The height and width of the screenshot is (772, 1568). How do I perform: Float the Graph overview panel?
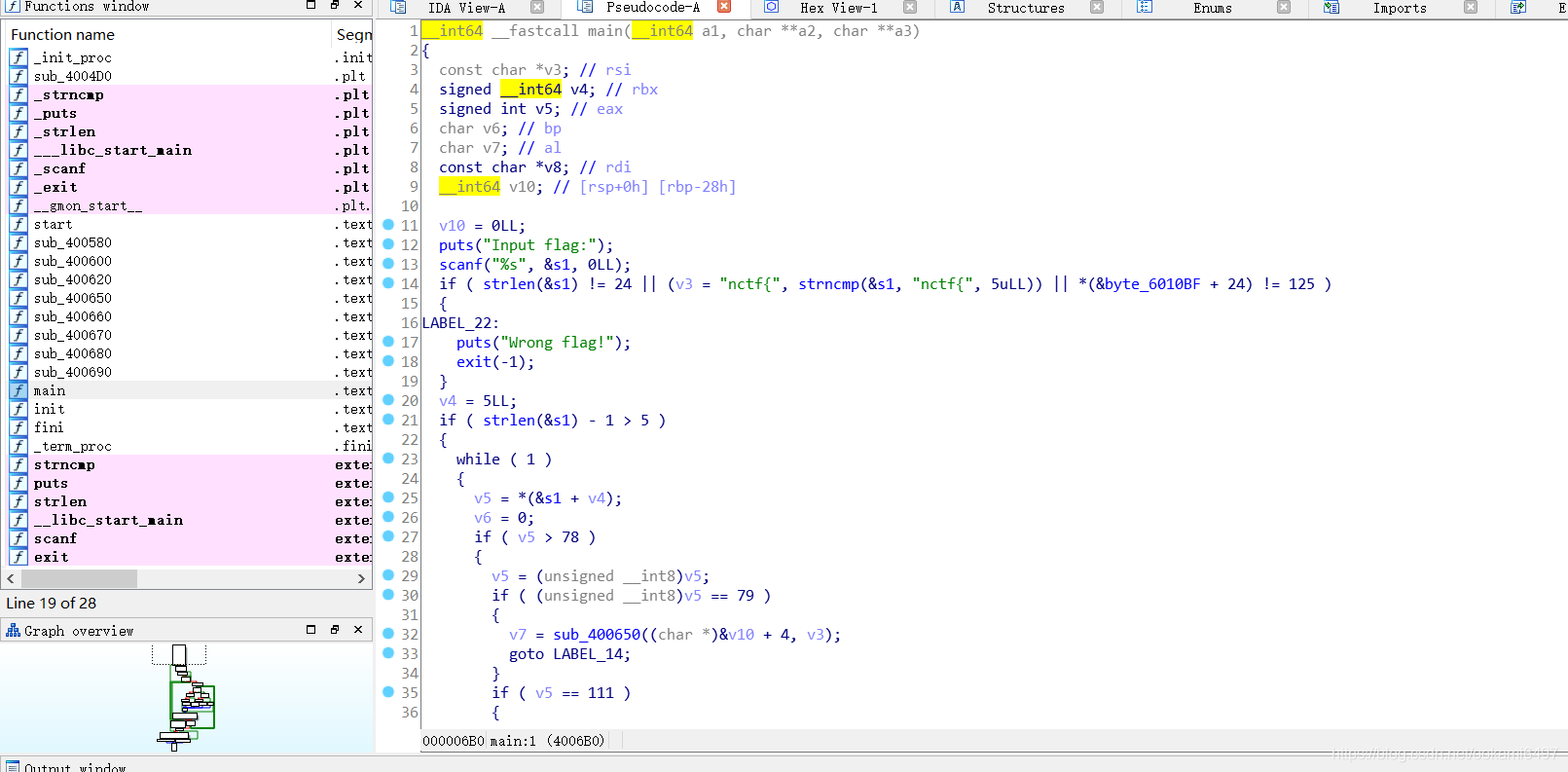point(334,630)
